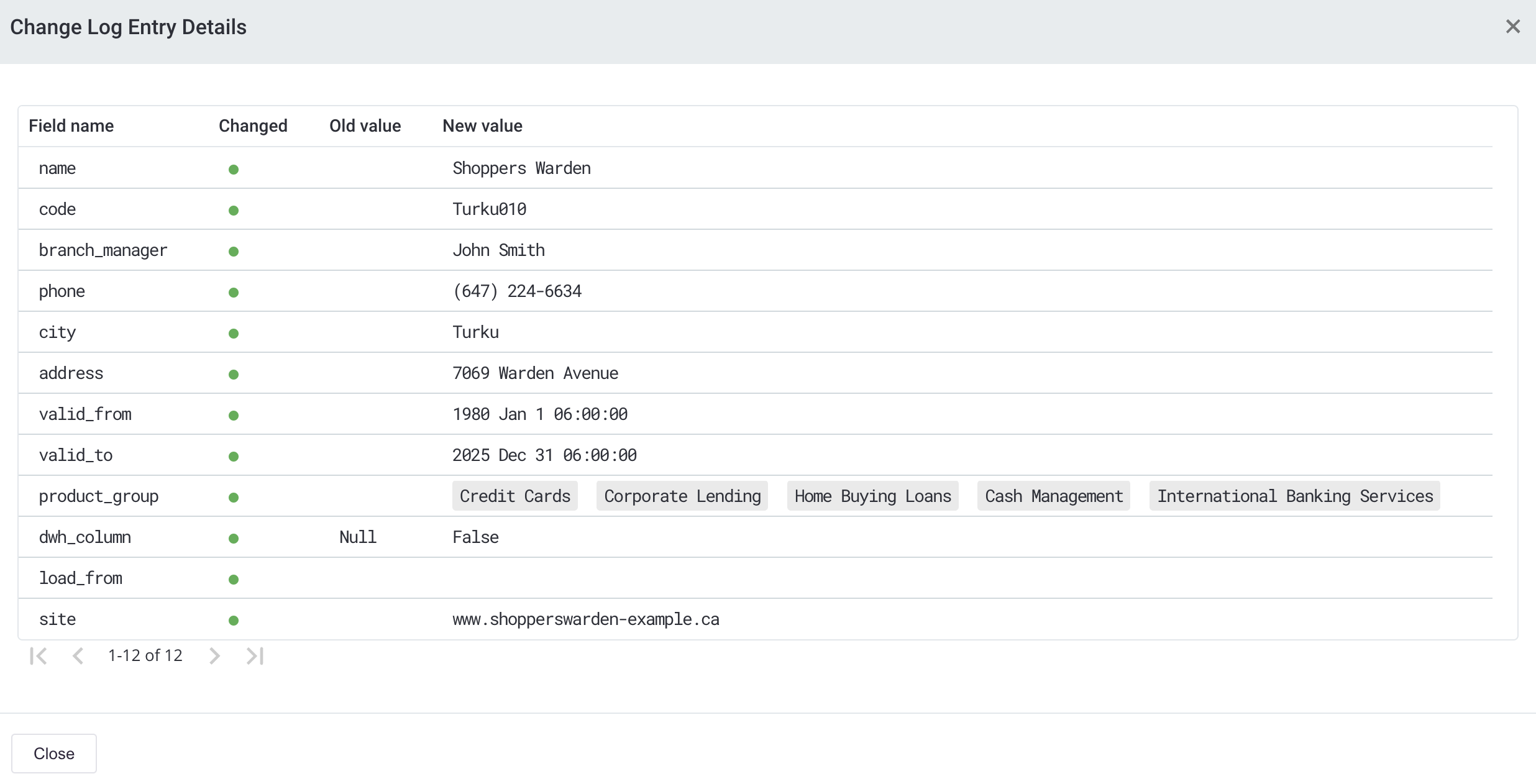This screenshot has height=784, width=1536.
Task: Select the Credit Cards product group chip
Action: click(514, 496)
